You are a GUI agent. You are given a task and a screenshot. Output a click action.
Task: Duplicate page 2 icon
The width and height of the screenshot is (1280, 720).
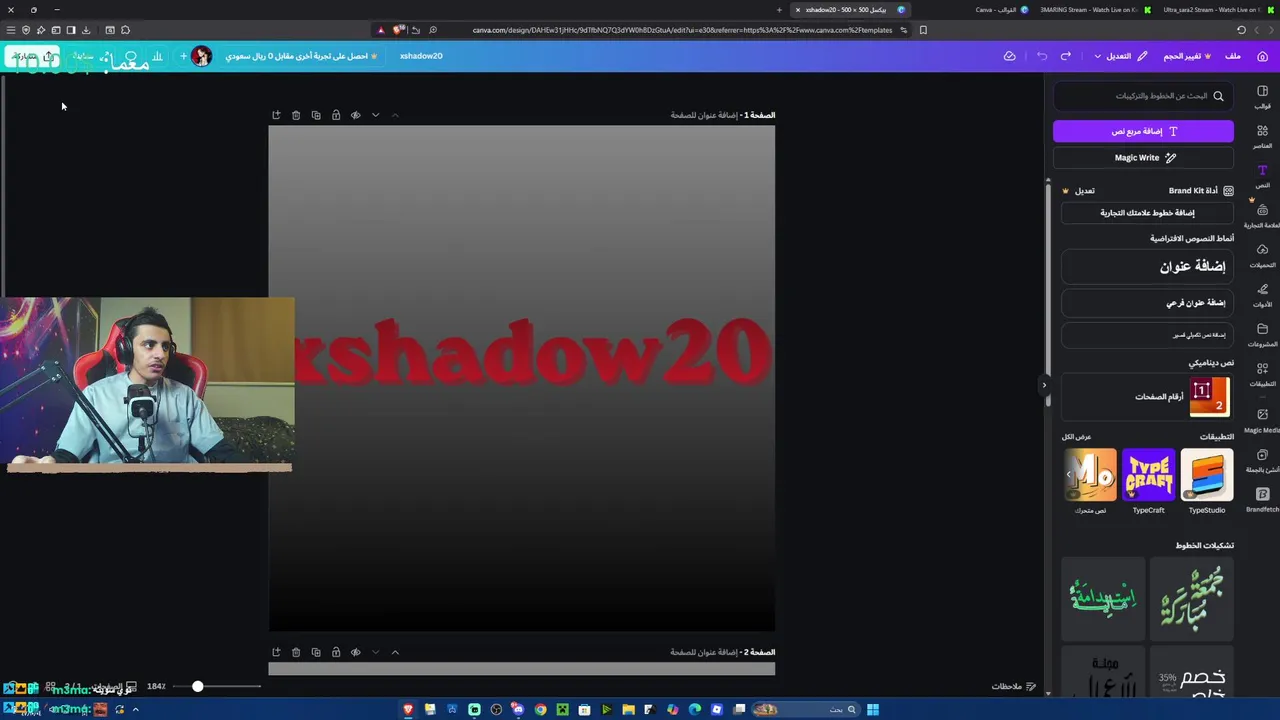click(x=316, y=652)
